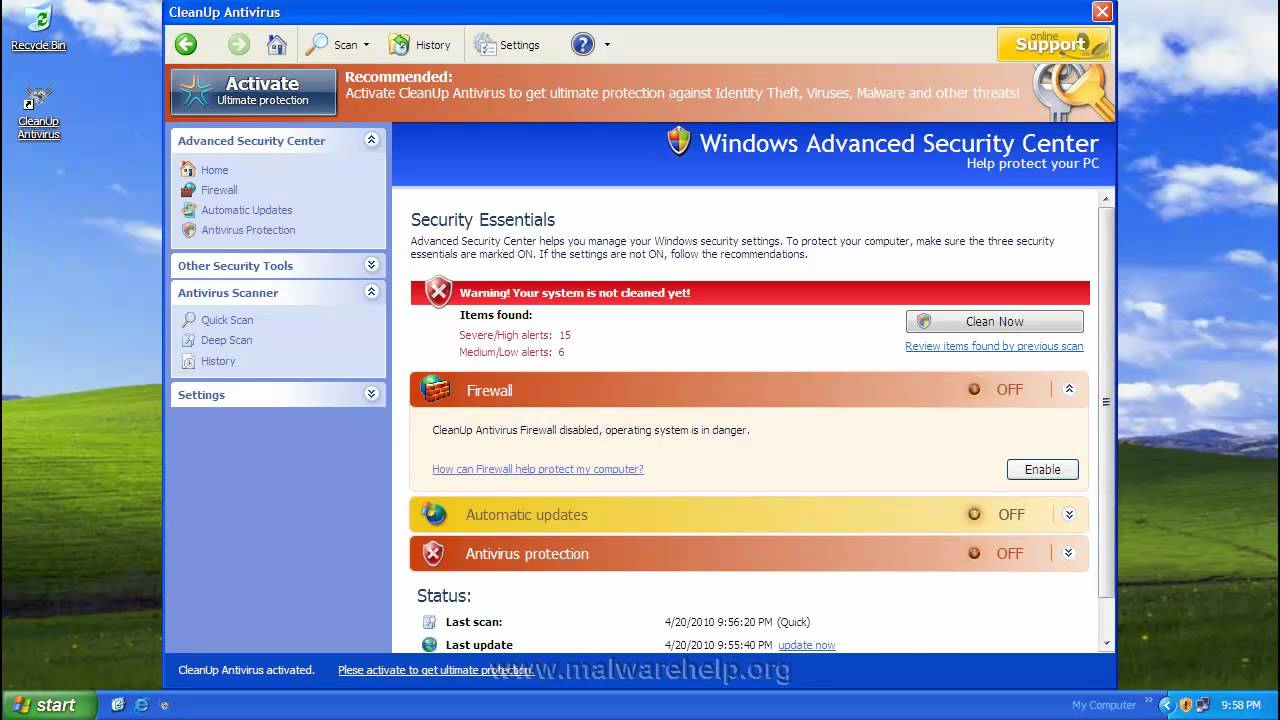Click the scrollbar up arrow

(1106, 200)
